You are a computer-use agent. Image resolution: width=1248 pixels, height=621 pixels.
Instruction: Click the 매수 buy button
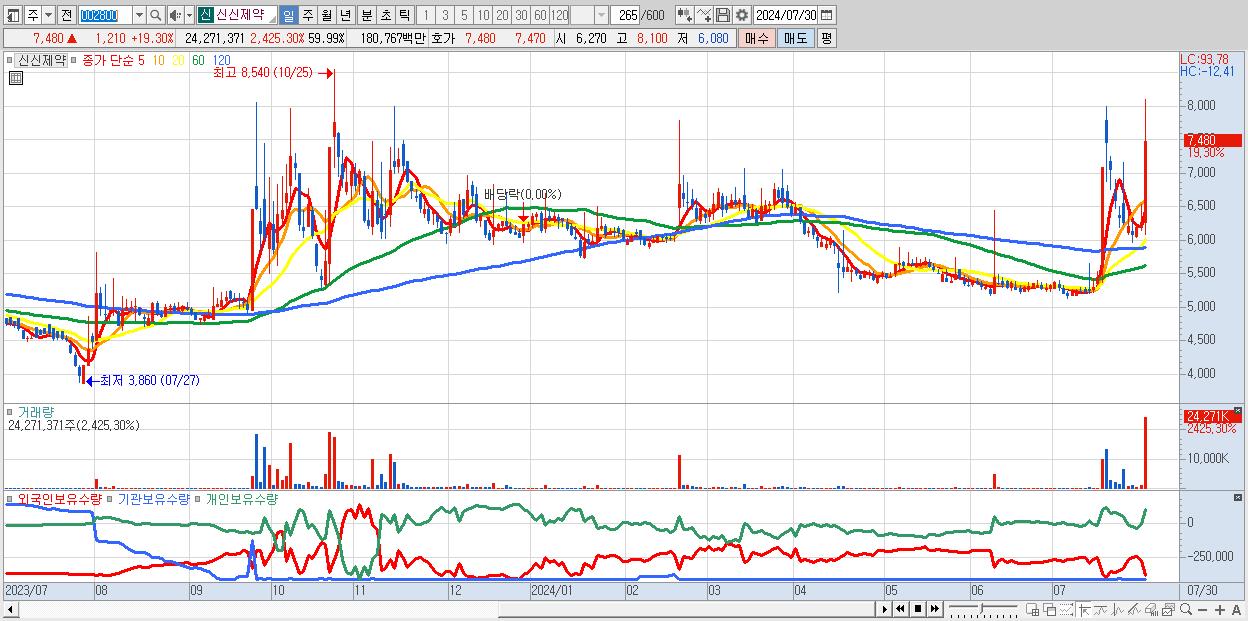pos(756,38)
